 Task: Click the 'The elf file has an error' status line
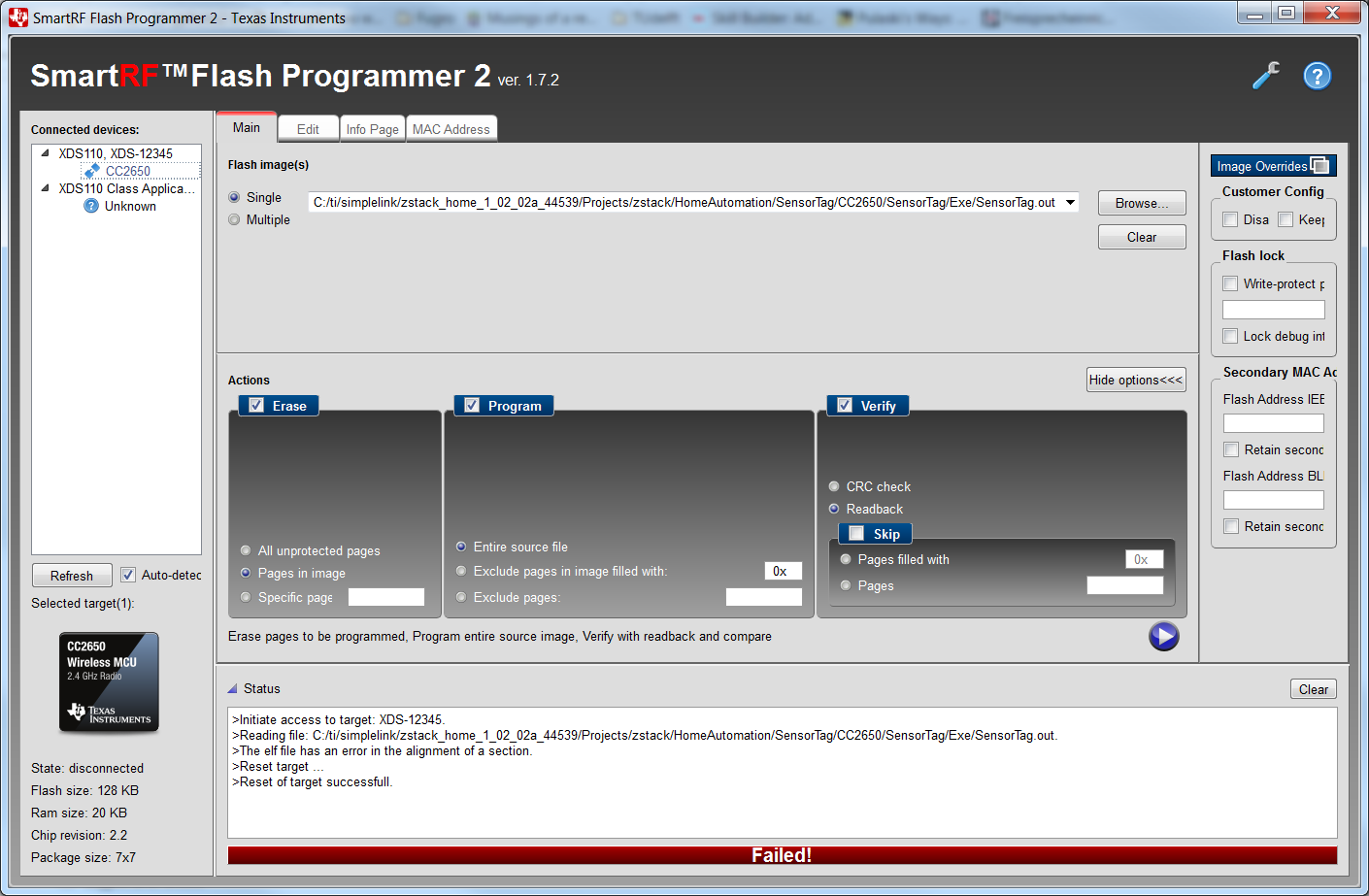click(x=383, y=750)
